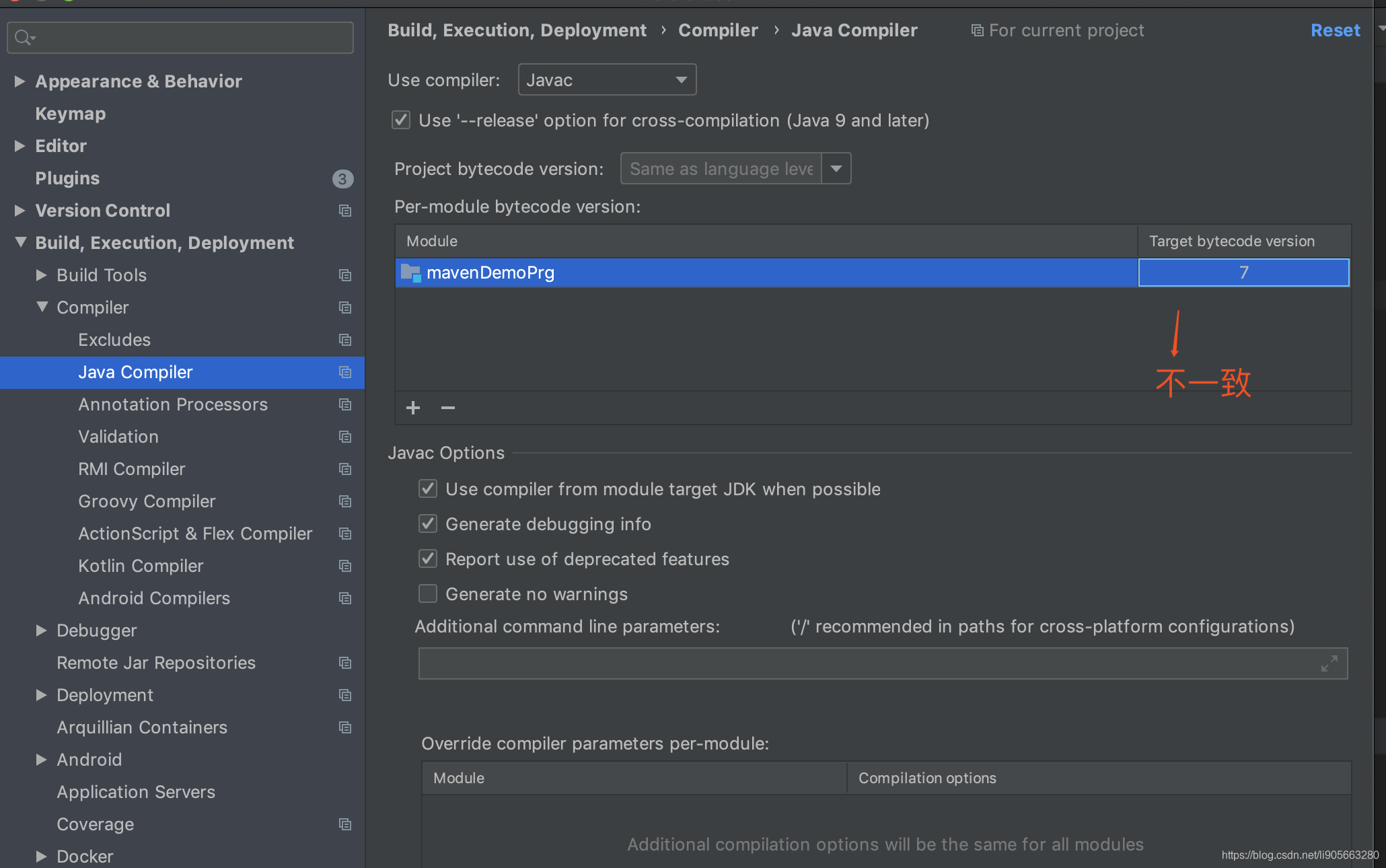Viewport: 1386px width, 868px height.
Task: Click the minus icon to remove module
Action: (448, 408)
